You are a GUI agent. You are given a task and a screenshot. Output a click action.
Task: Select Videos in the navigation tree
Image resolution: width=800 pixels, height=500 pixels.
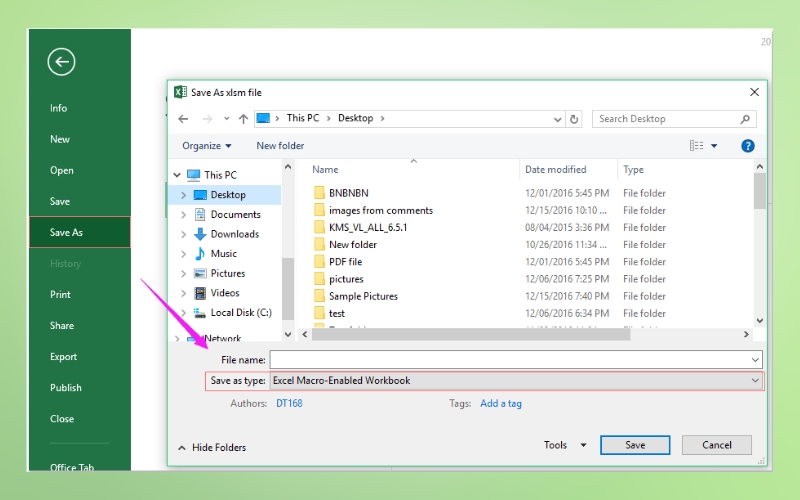[x=225, y=293]
